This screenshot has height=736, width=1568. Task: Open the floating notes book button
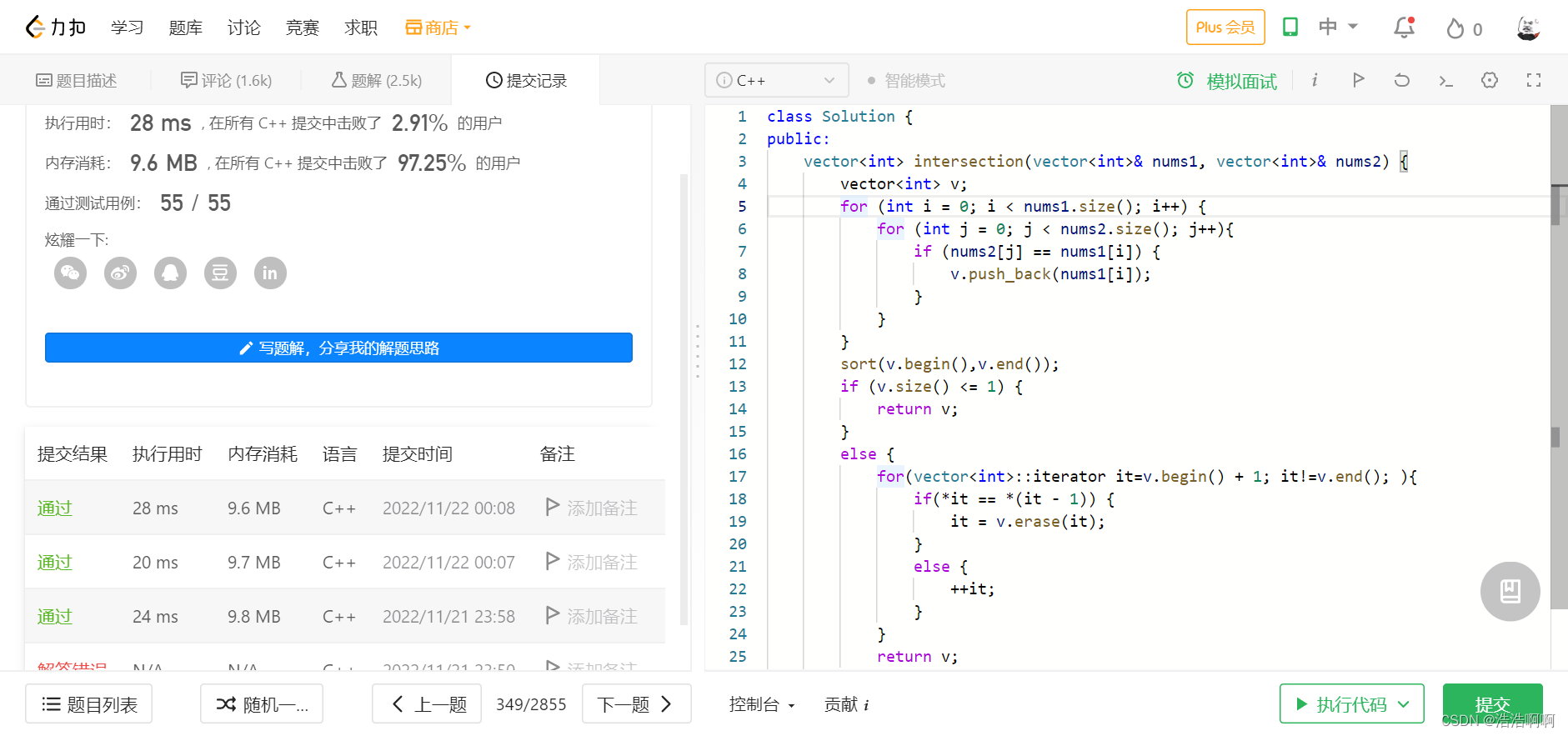(1510, 591)
